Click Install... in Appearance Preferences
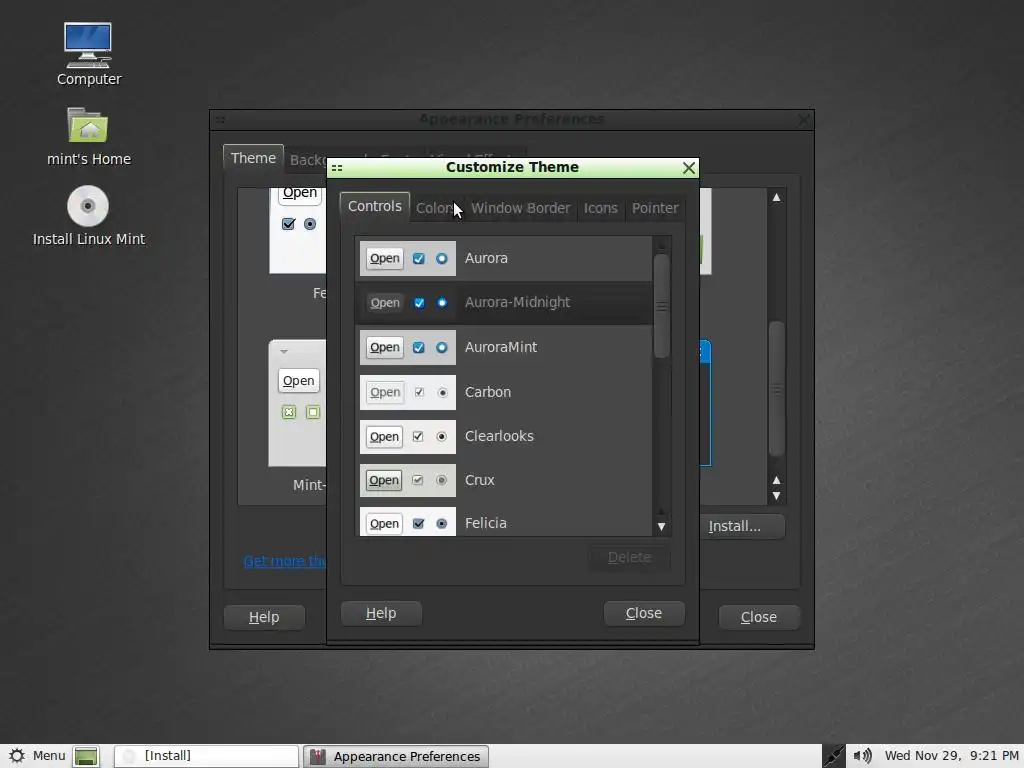Screen dimensions: 1024x768 point(741,526)
